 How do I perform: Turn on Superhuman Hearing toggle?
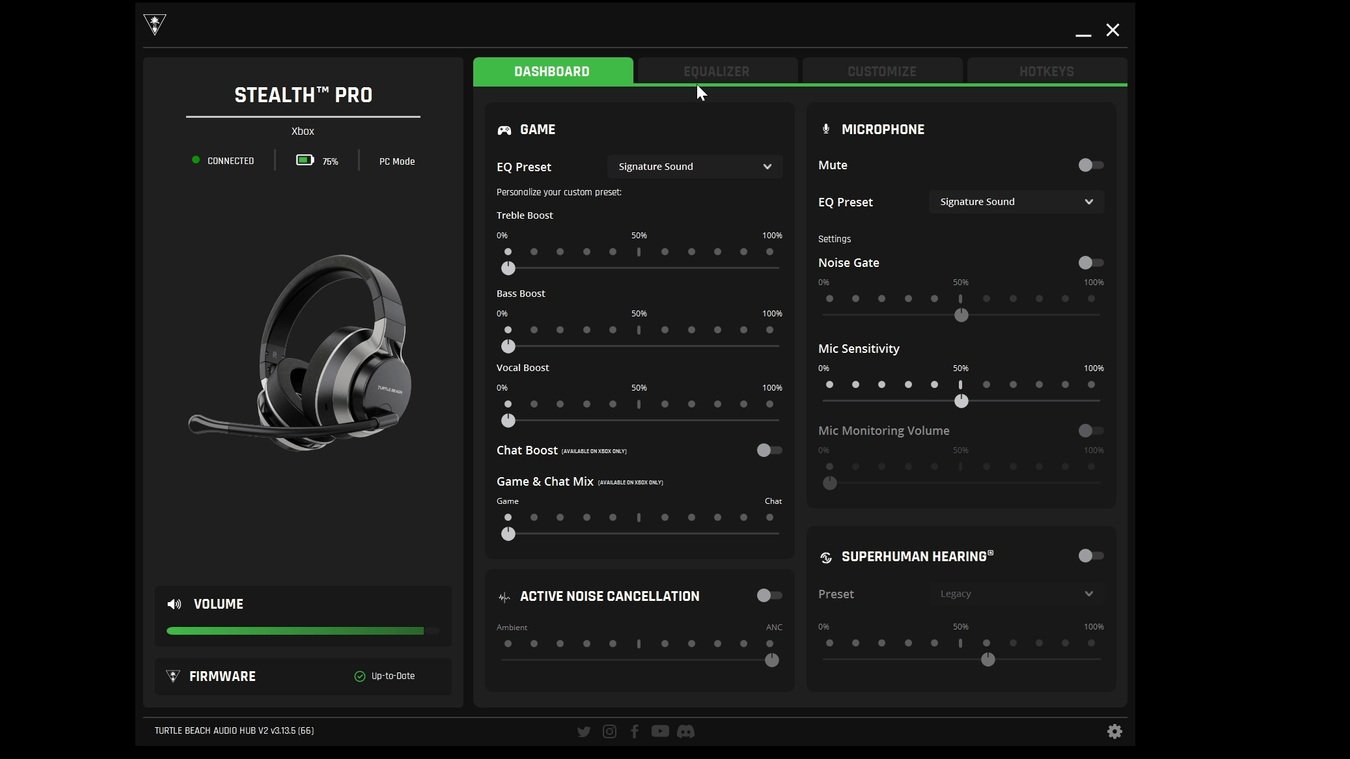1091,556
